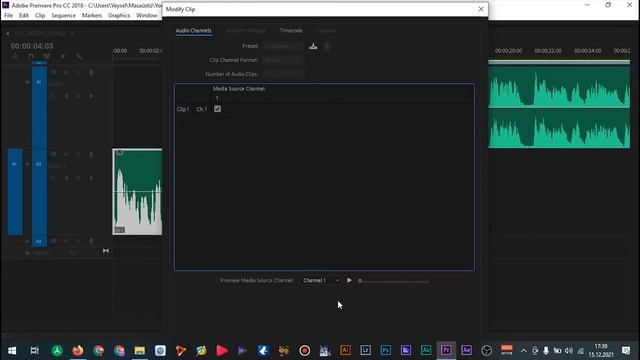
Task: Solo audio track A1
Action: click(79, 73)
